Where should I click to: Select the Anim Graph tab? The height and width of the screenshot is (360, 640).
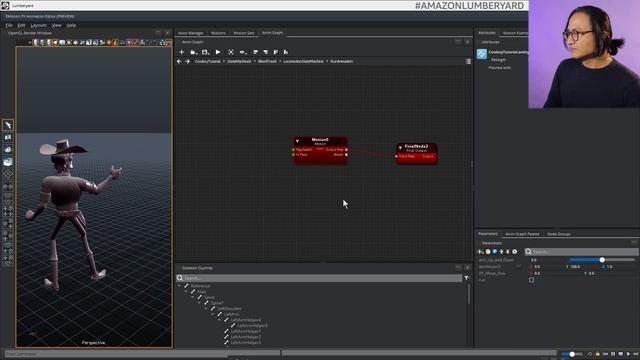point(272,33)
